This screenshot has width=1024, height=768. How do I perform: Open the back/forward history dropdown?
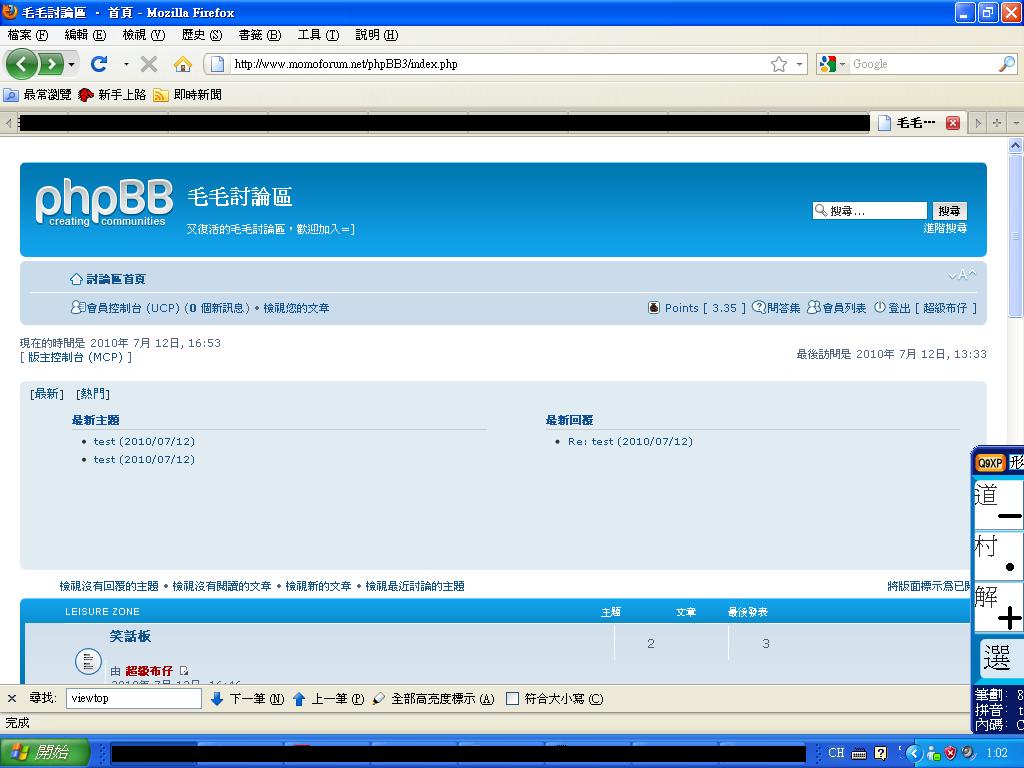(71, 64)
